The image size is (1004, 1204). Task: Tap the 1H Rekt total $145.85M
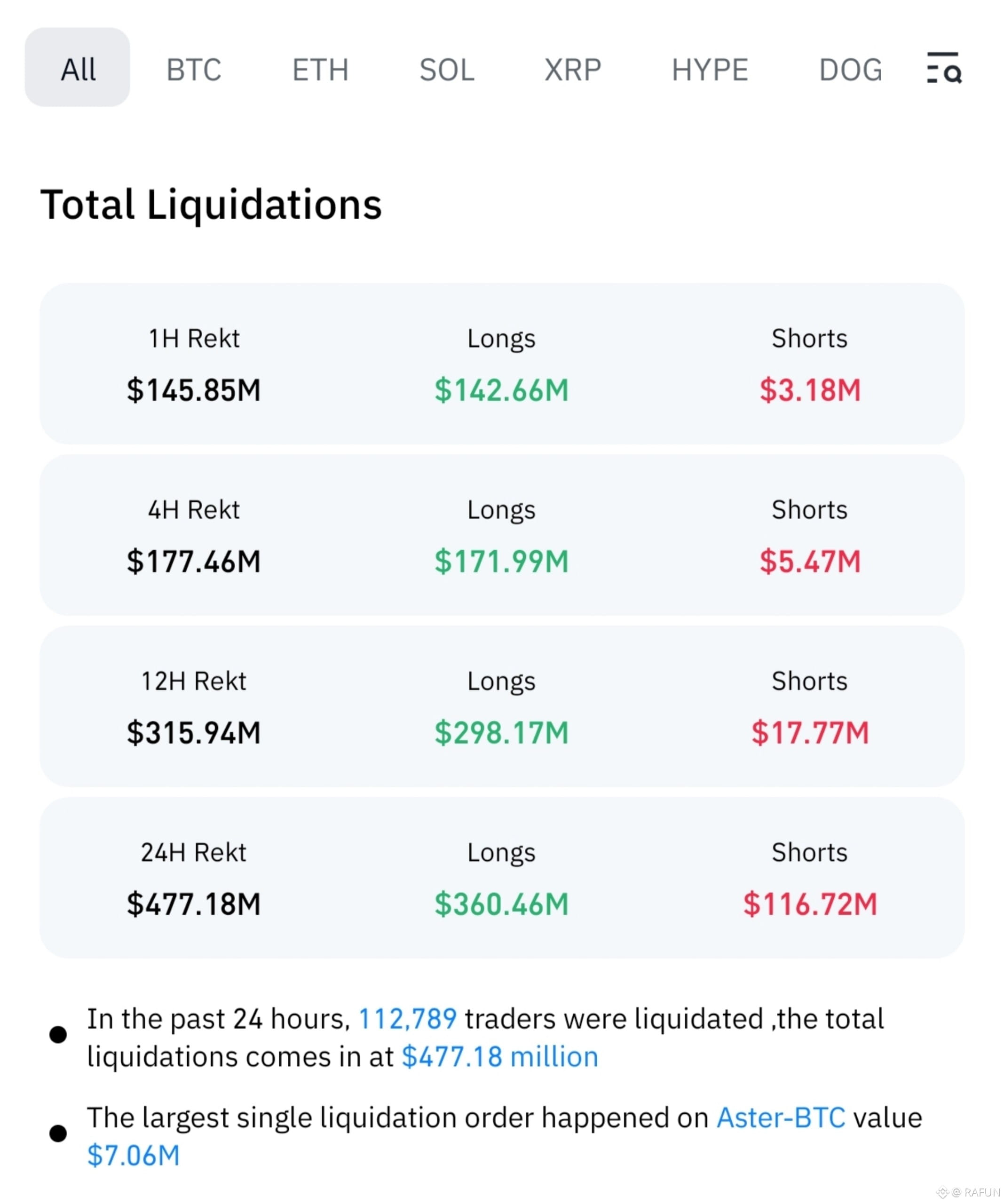pos(194,390)
